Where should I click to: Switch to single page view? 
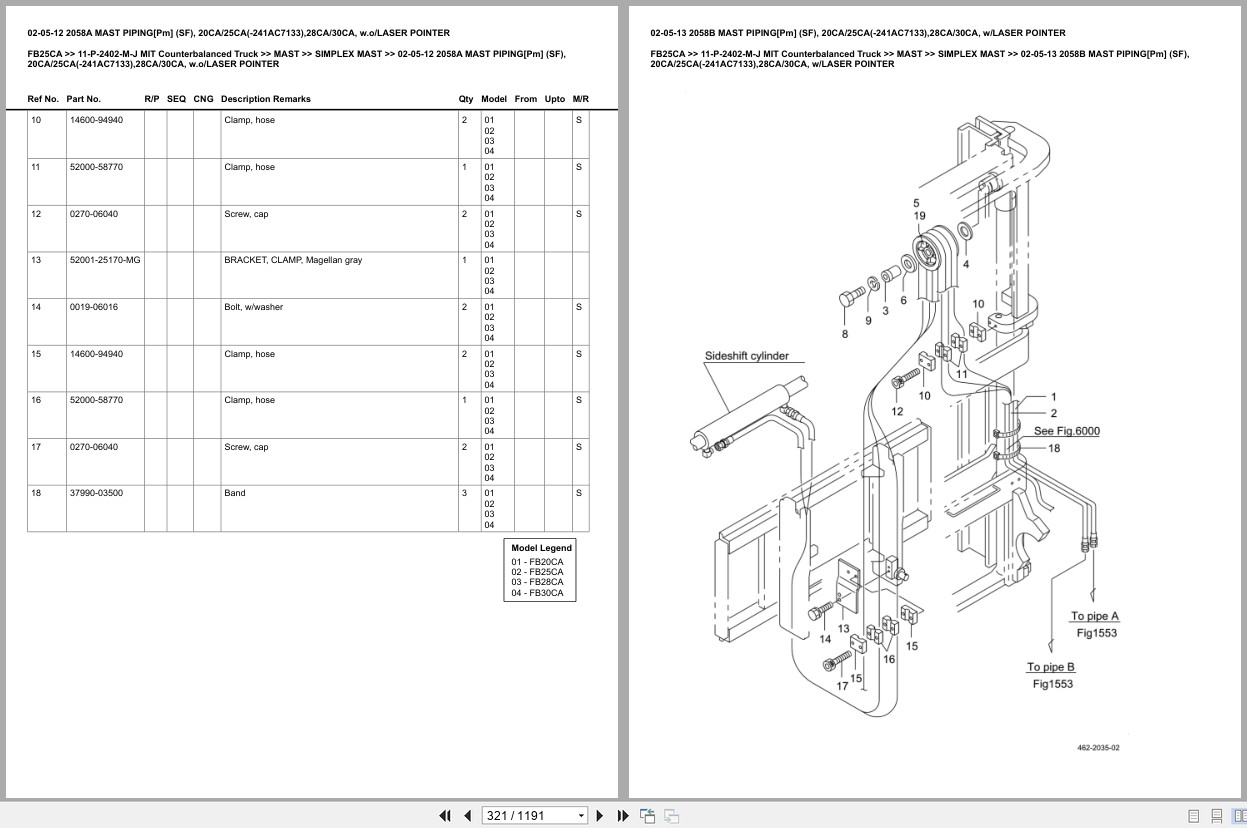pos(1193,816)
